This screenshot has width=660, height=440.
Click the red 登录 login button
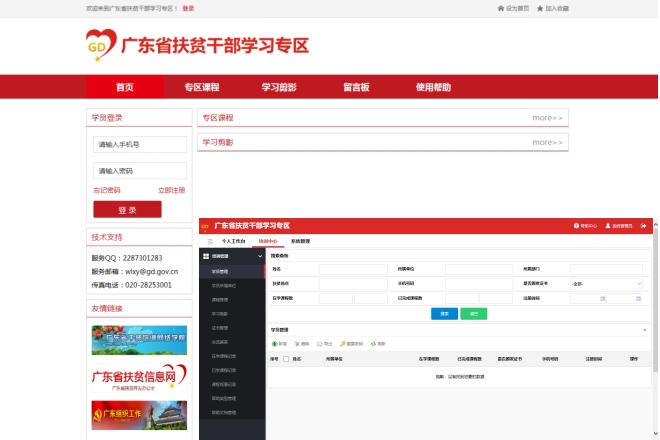click(127, 210)
